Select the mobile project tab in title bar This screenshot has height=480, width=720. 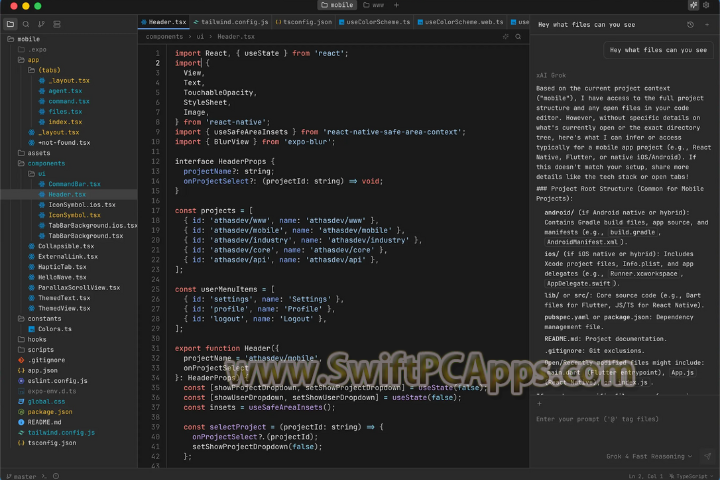[x=338, y=5]
